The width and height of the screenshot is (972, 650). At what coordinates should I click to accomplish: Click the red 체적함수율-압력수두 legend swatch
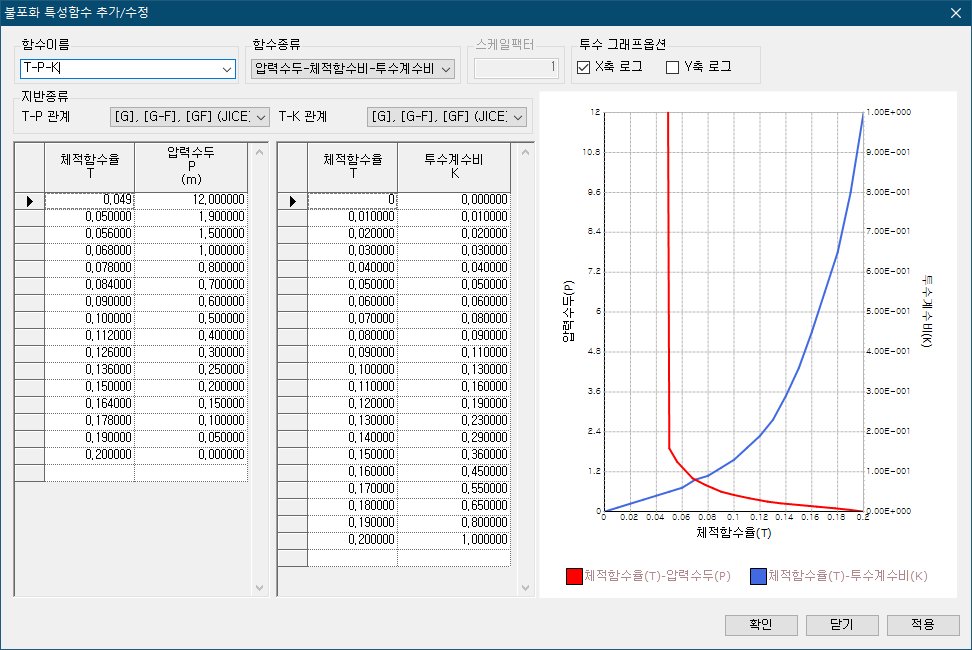[x=574, y=577]
